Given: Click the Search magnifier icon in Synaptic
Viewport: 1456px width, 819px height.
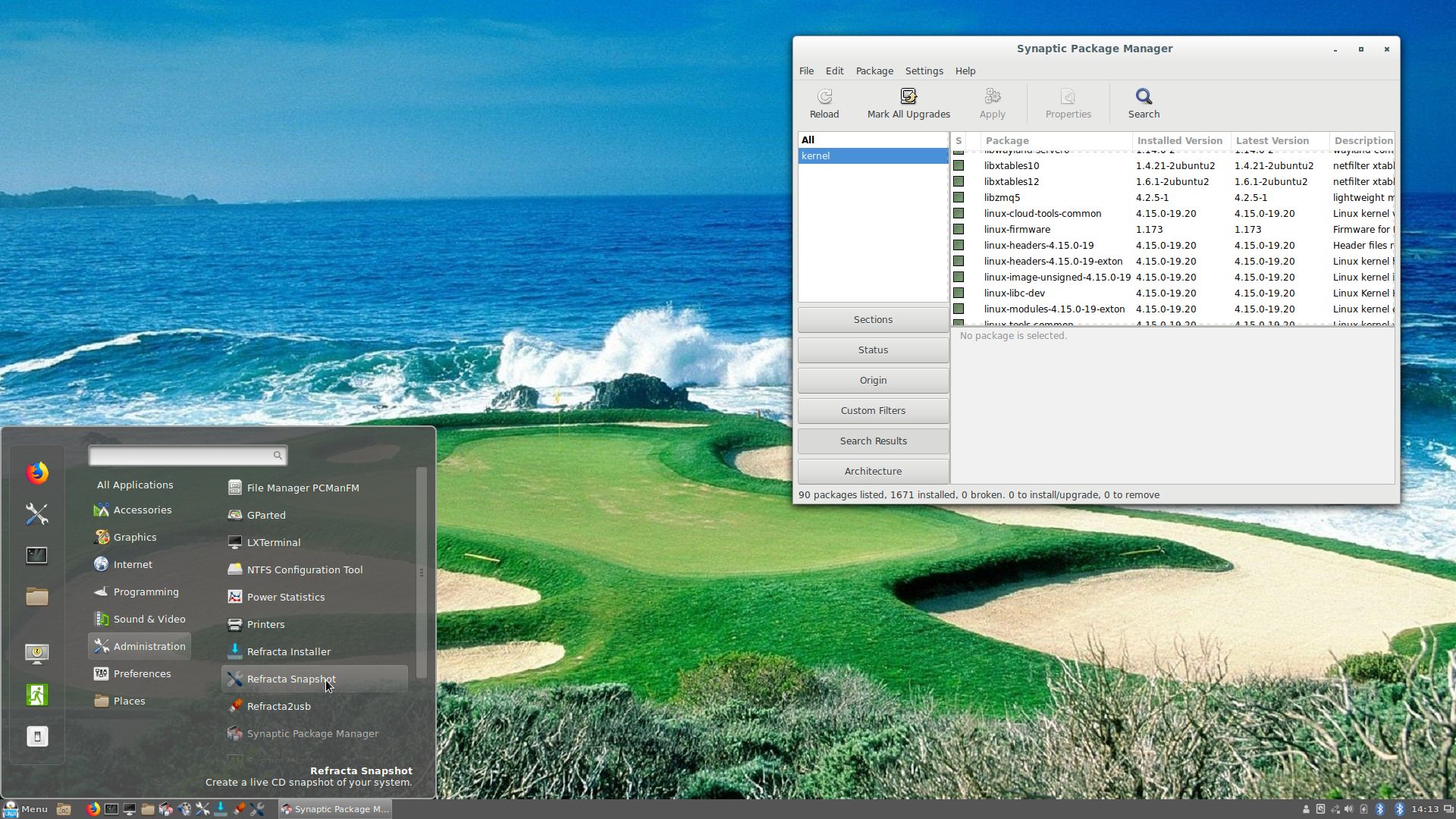Looking at the screenshot, I should pyautogui.click(x=1143, y=103).
